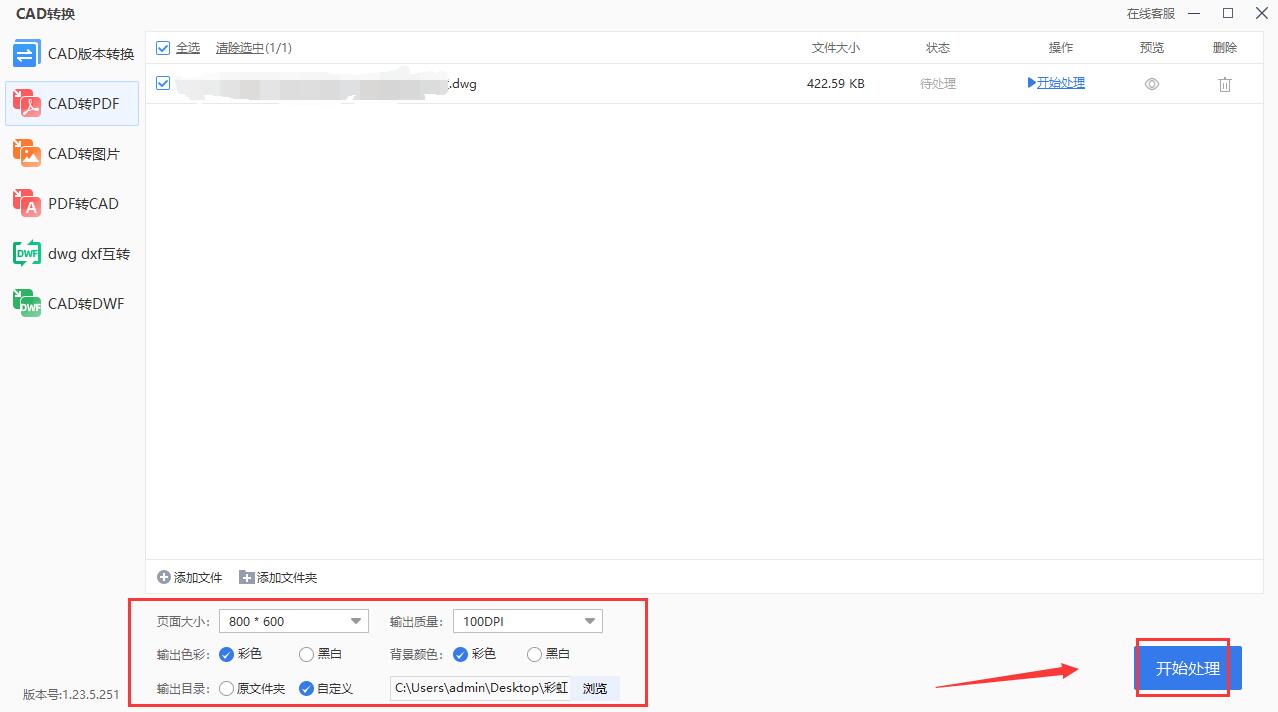
Task: Open the CAD转DWF converter
Action: click(x=70, y=303)
